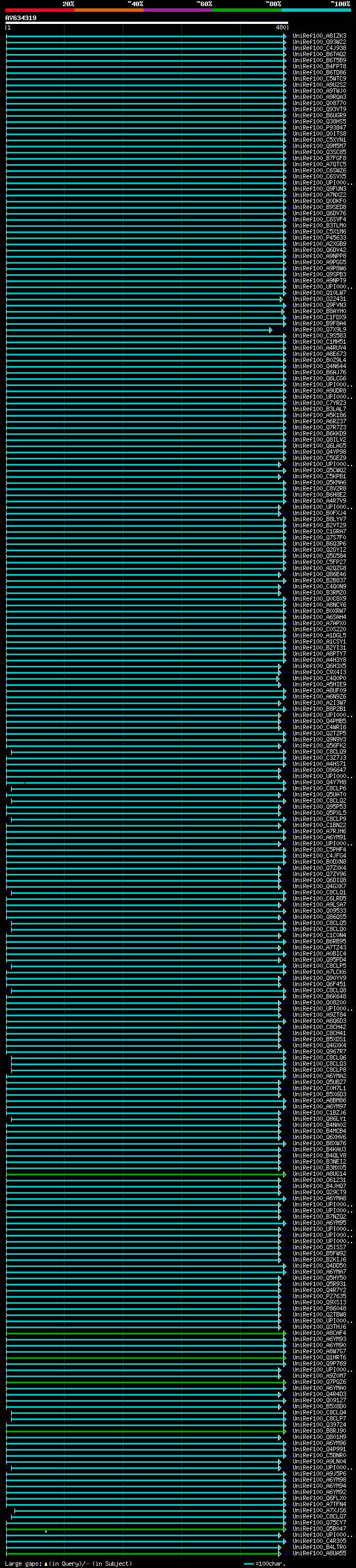Select the UniRef100_Q6FLX0 label

pos(319,1498)
